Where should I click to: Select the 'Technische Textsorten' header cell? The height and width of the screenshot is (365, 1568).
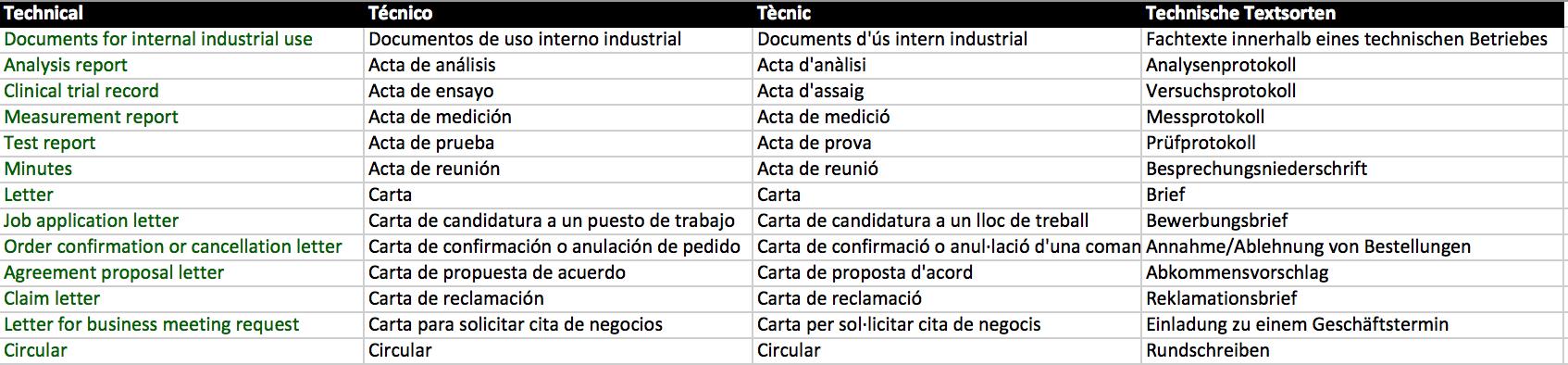[x=1355, y=13]
